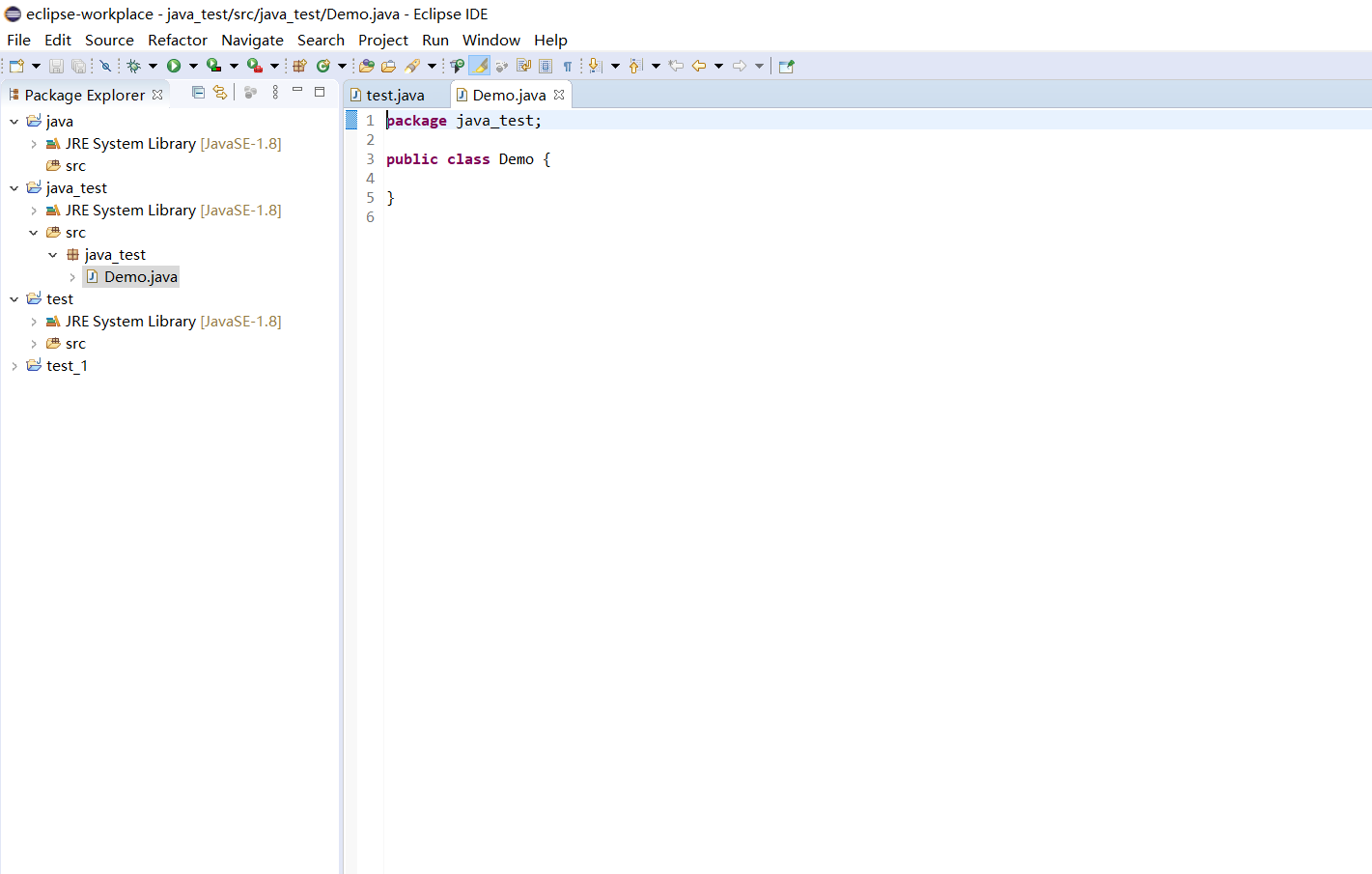Open the Window menu
The height and width of the screenshot is (874, 1372).
pyautogui.click(x=491, y=40)
